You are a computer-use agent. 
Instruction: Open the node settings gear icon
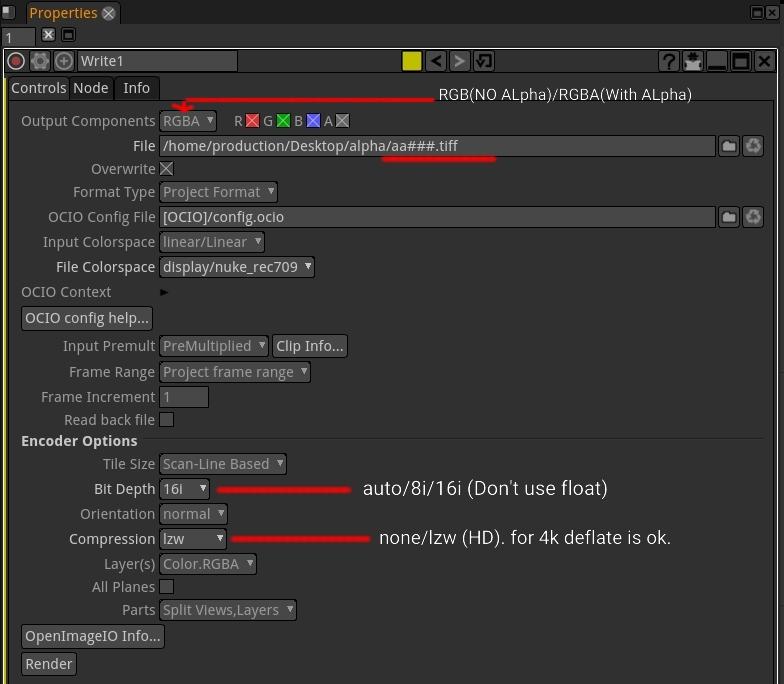tap(40, 61)
